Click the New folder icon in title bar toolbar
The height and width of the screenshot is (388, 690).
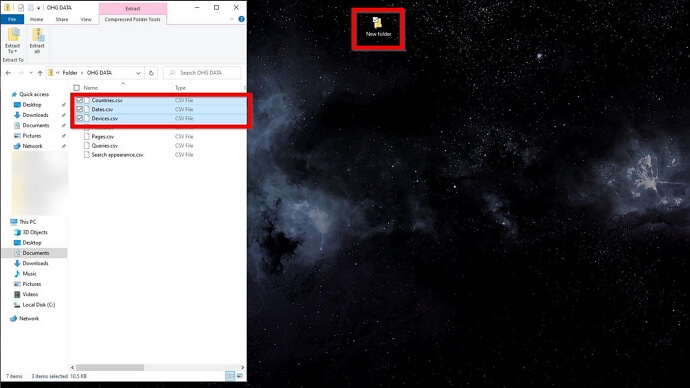tap(30, 7)
